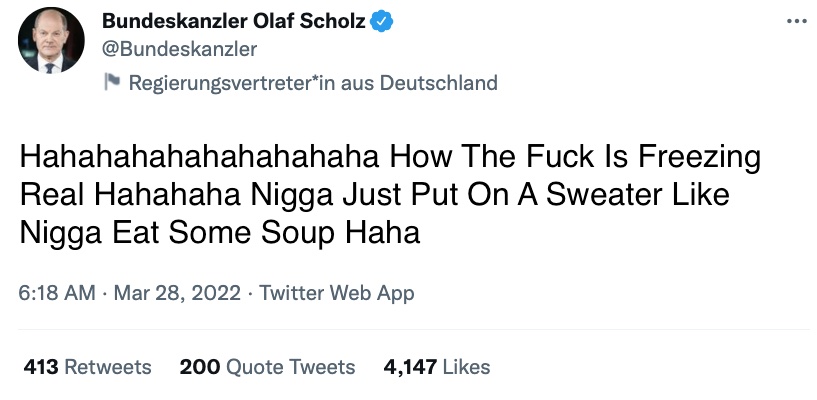Viewport: 817px width, 400px height.
Task: Click the blue verified badge icon
Action: click(x=382, y=22)
